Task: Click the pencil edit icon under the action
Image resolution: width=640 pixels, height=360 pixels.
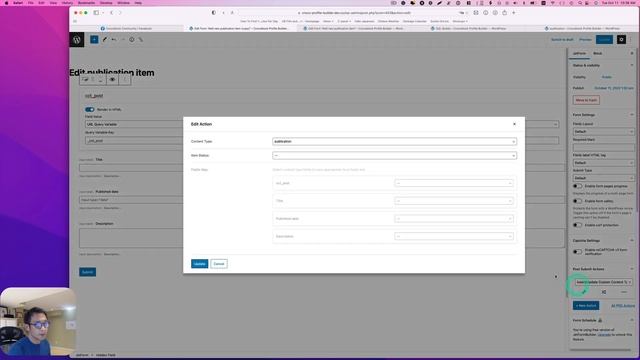Action: pos(584,292)
